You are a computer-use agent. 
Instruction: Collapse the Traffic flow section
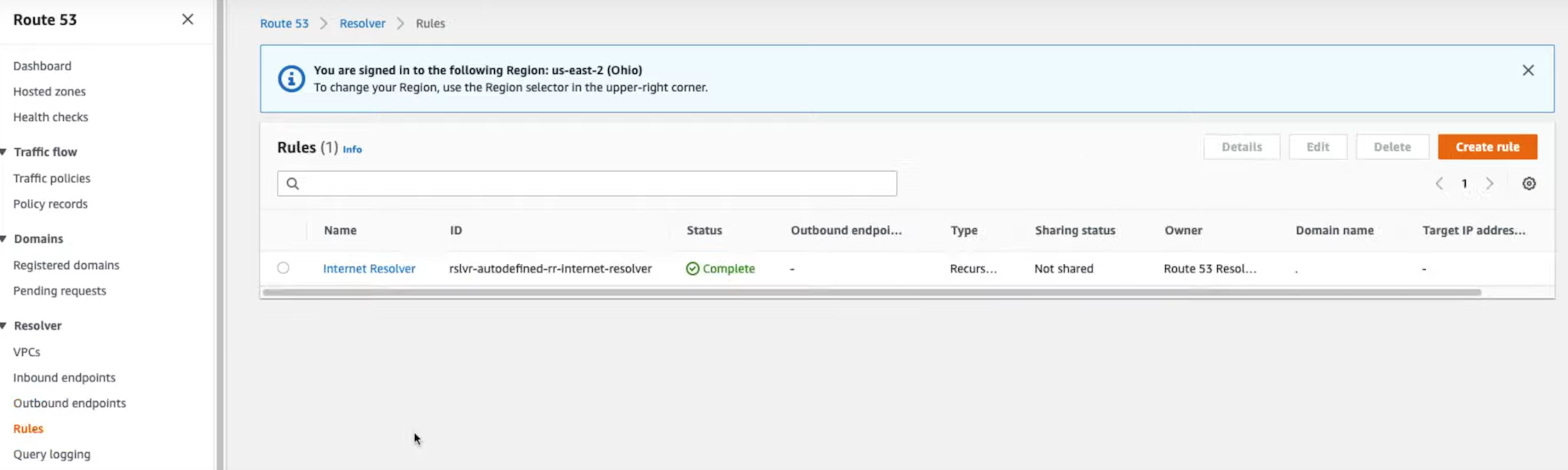[x=4, y=152]
